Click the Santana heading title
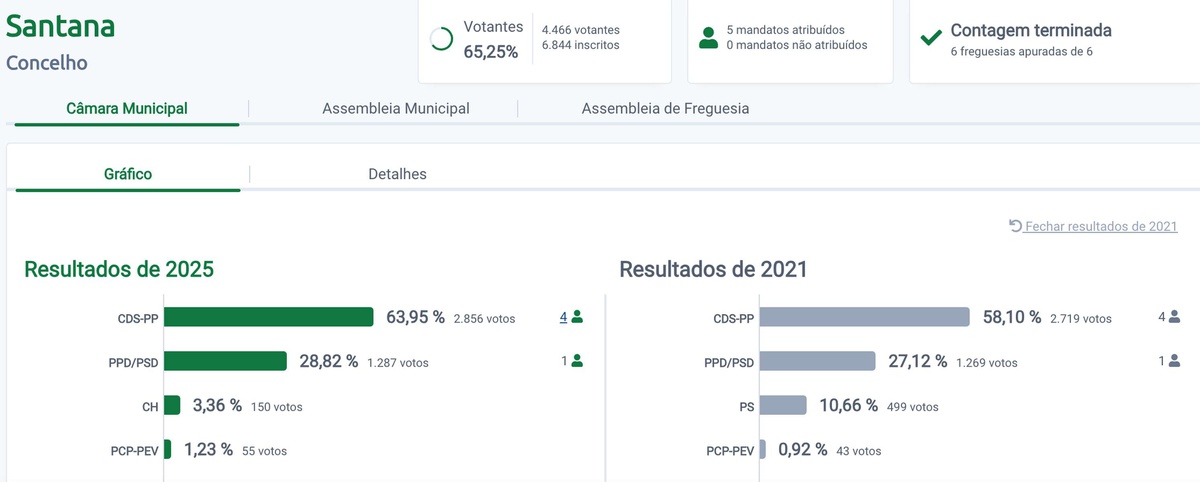This screenshot has width=1200, height=482. [x=61, y=25]
